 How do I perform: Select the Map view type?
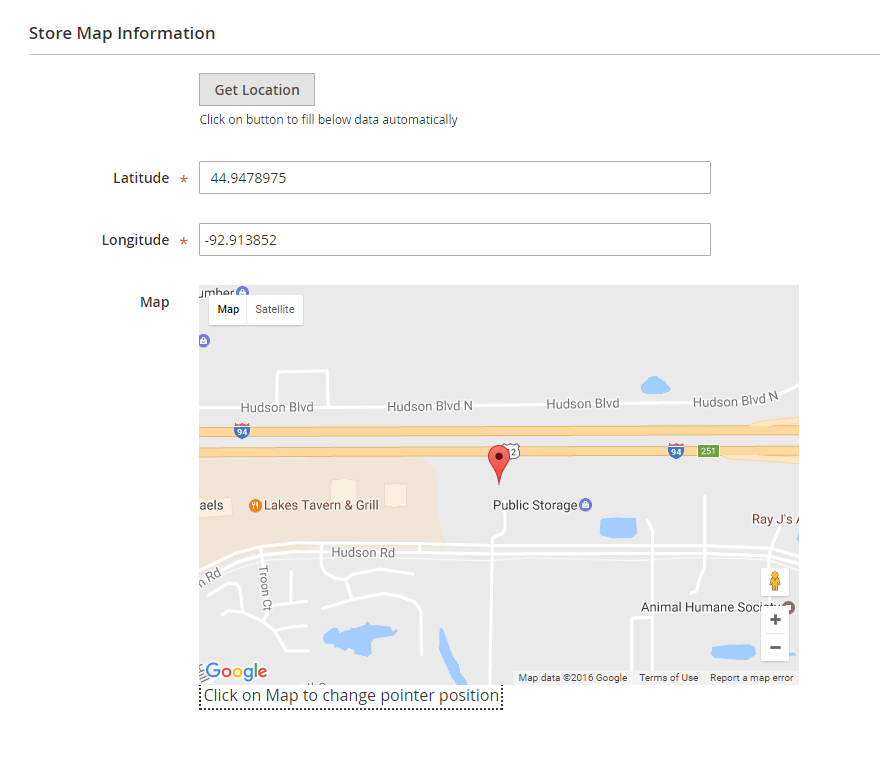coord(228,310)
